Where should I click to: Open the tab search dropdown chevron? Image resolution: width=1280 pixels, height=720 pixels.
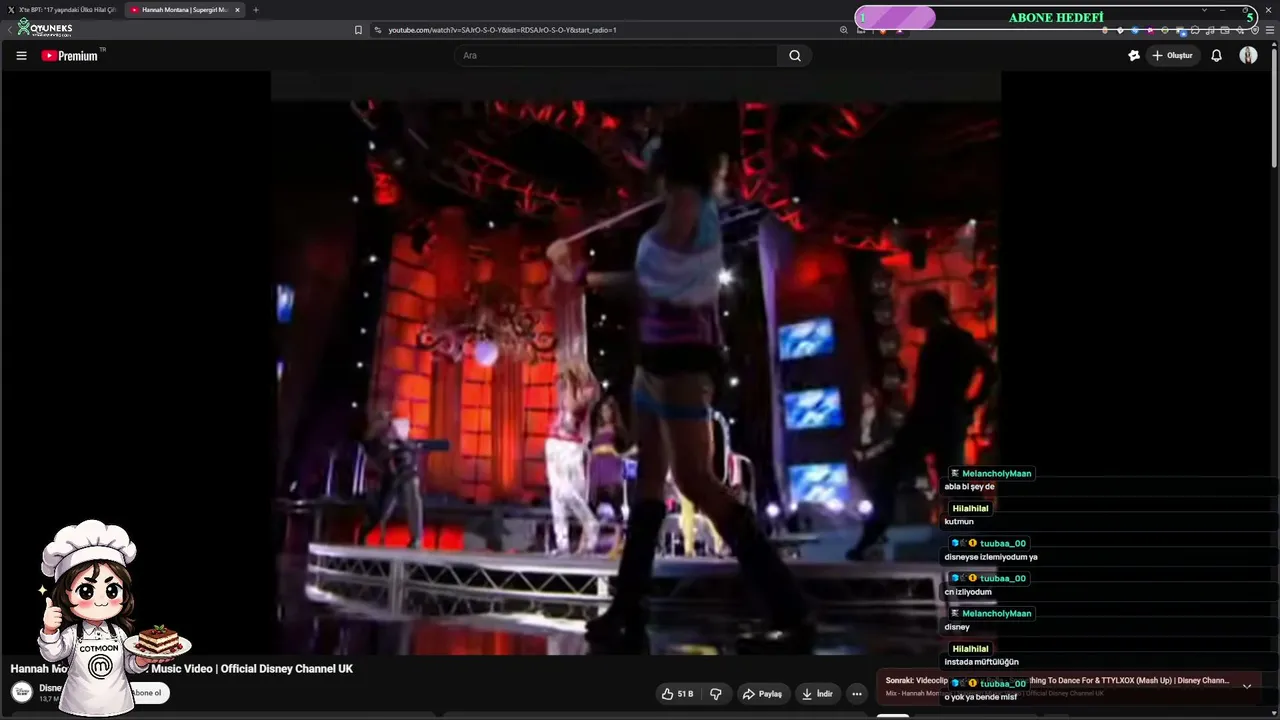(x=1204, y=10)
